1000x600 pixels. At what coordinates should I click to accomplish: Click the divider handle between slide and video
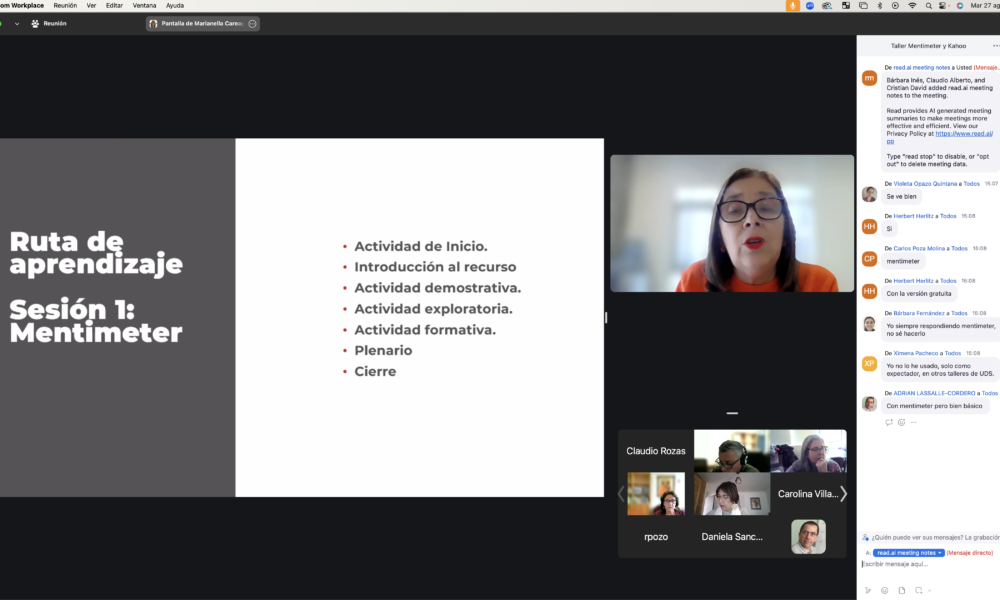tap(606, 317)
